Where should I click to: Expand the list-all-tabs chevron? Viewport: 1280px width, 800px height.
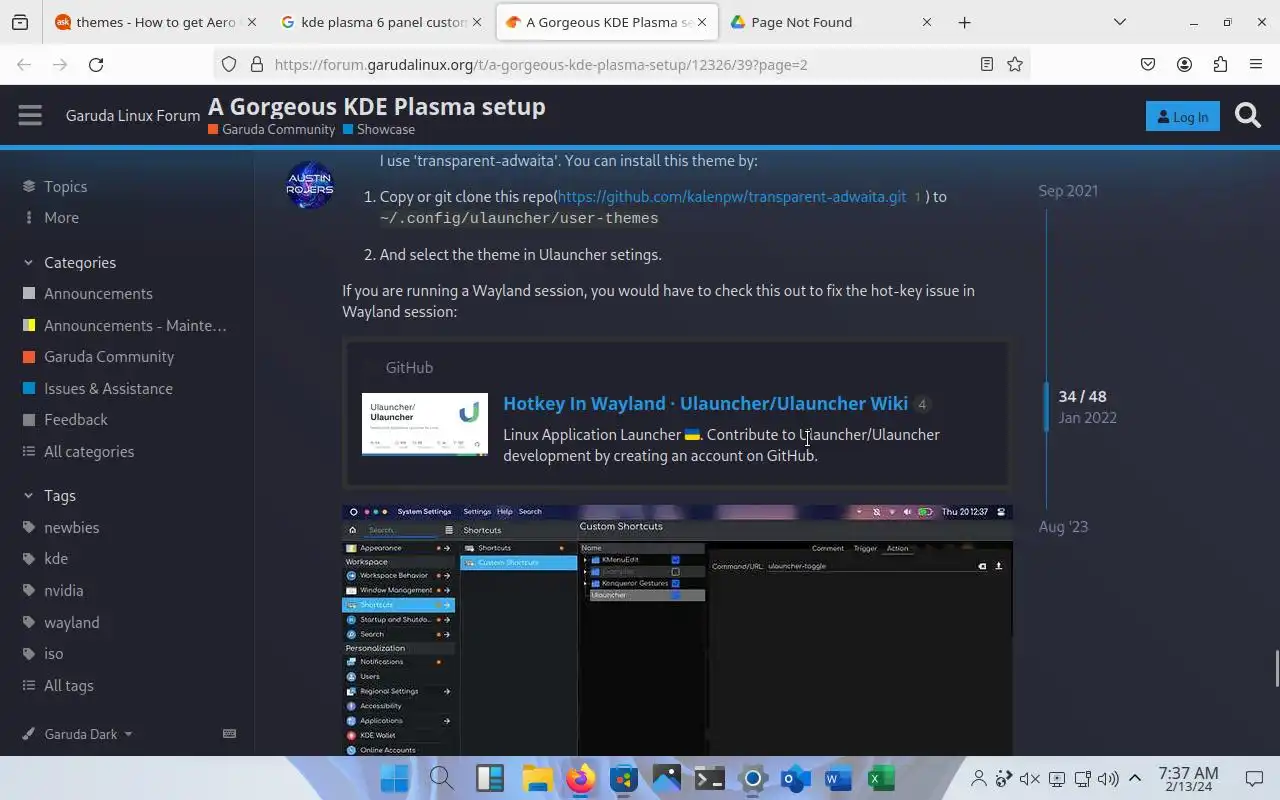coord(1120,22)
